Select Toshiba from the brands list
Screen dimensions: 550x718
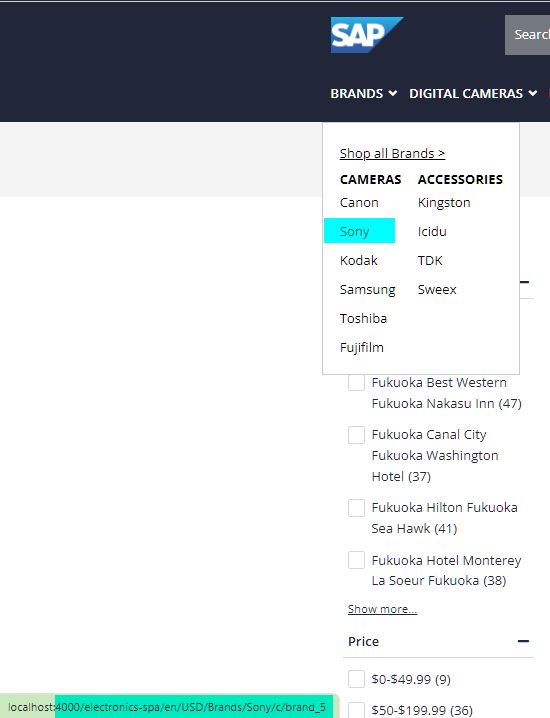363,318
